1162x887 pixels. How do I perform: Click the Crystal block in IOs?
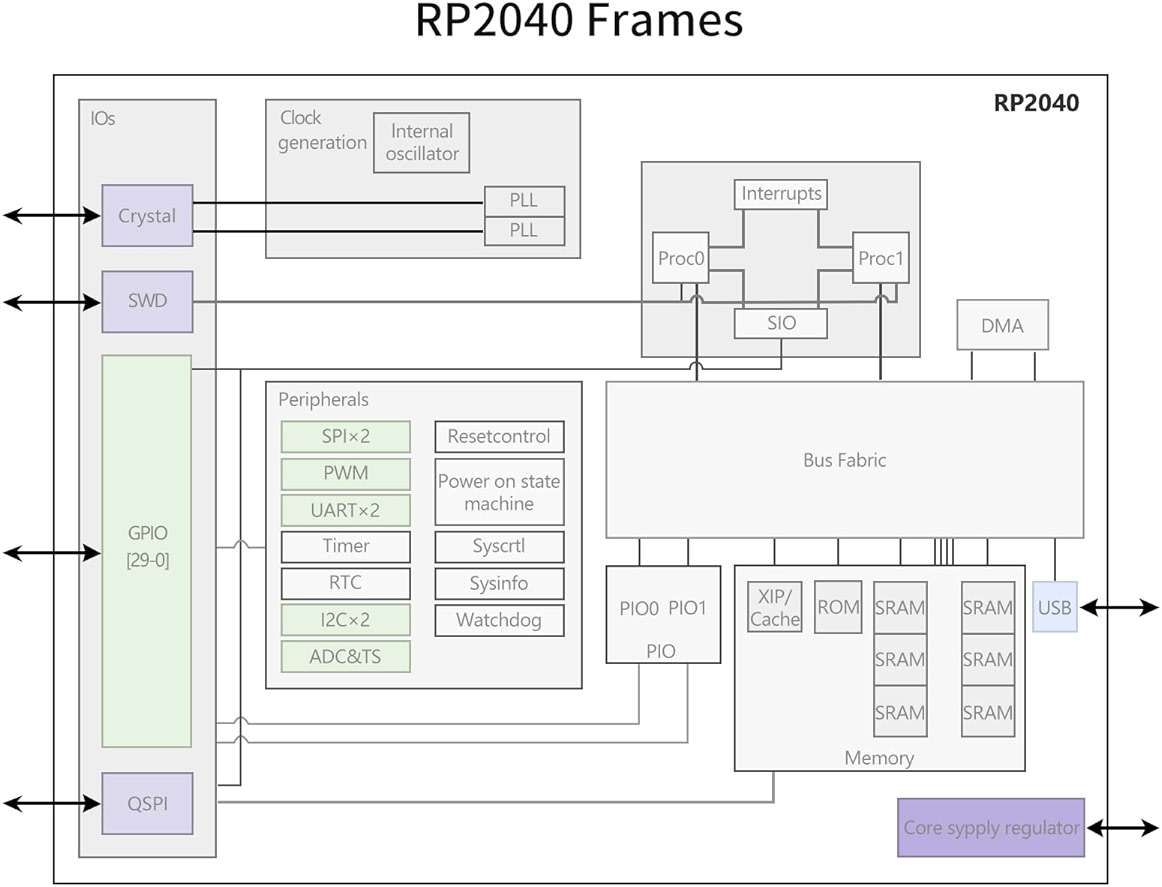point(147,216)
